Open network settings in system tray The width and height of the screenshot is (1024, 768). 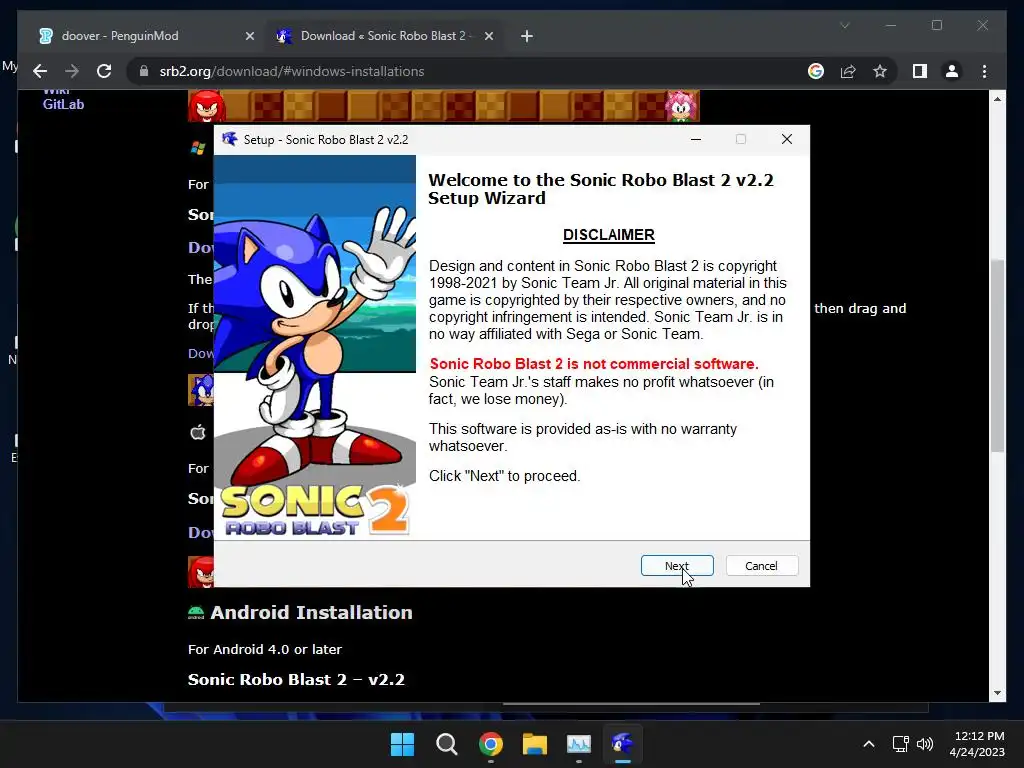coord(901,744)
